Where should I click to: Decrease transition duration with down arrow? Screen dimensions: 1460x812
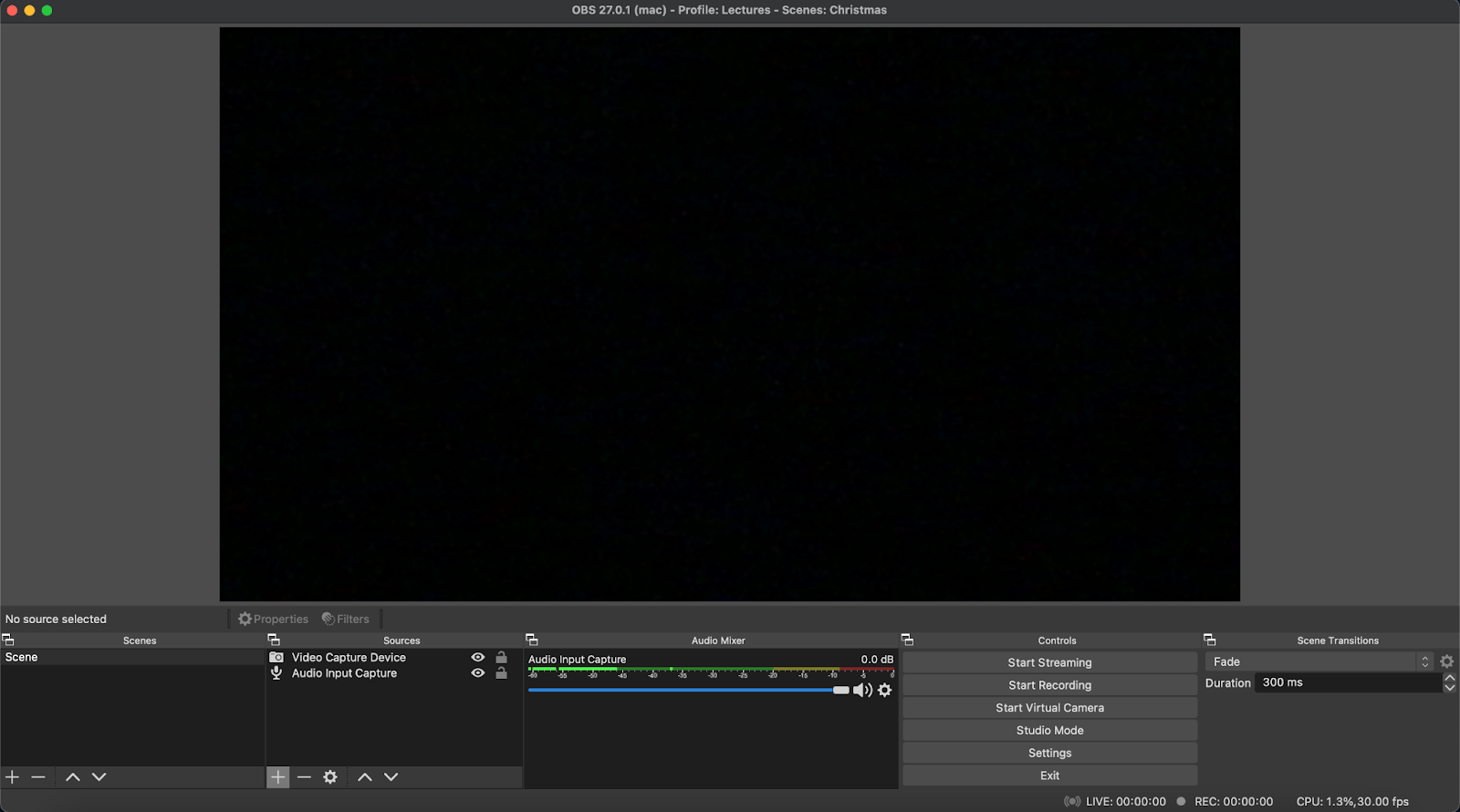(x=1450, y=688)
